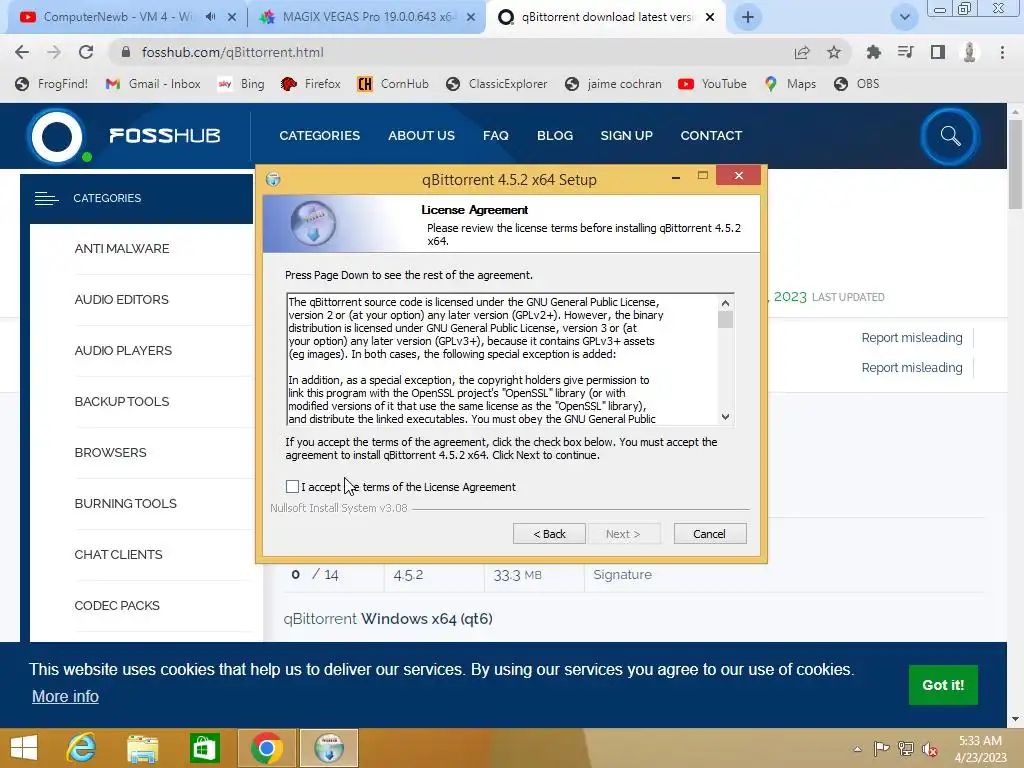Open More info cookie link
Screen dimensions: 1024x768
[x=65, y=697]
